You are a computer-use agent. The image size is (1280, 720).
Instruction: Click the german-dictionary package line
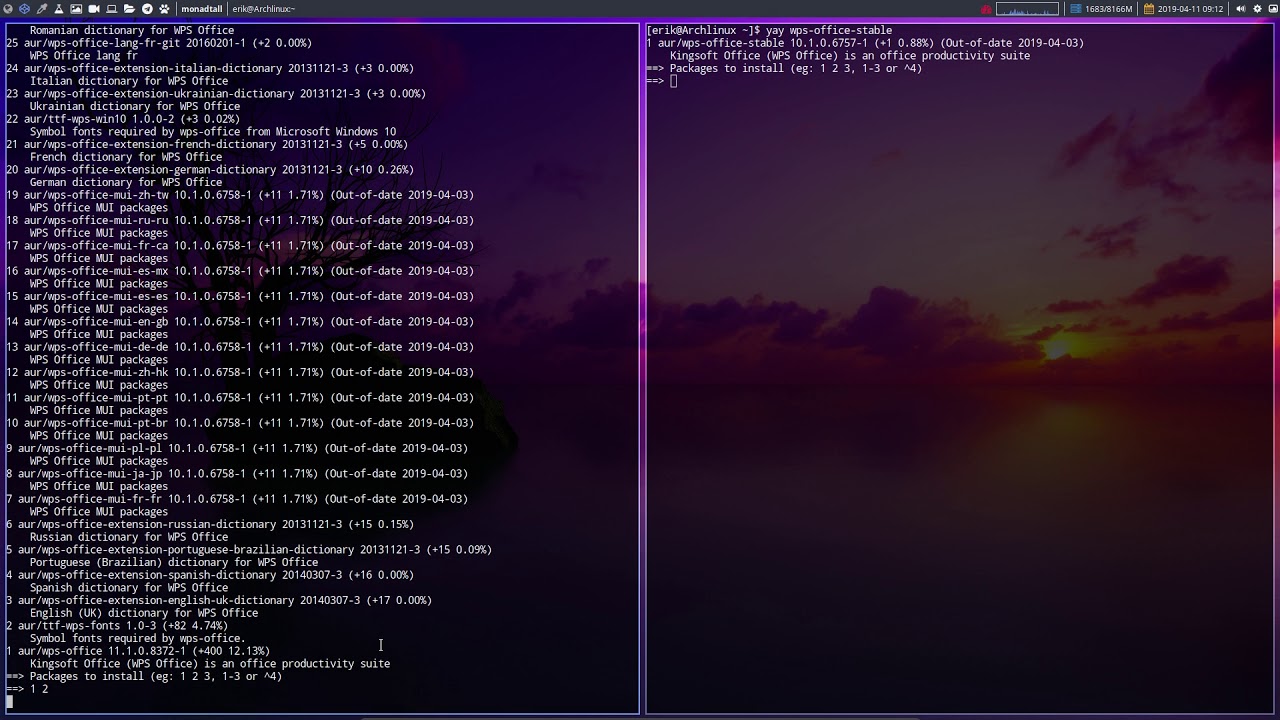click(x=210, y=170)
